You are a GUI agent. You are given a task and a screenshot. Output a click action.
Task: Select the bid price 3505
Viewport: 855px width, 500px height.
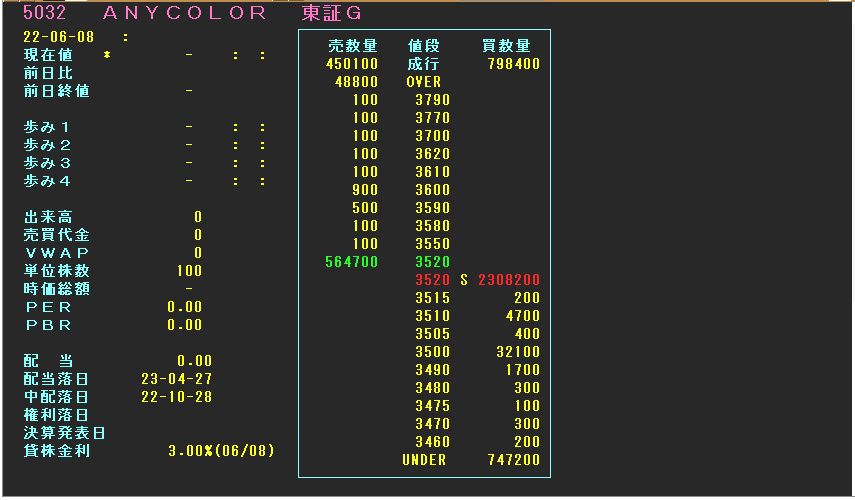(432, 334)
